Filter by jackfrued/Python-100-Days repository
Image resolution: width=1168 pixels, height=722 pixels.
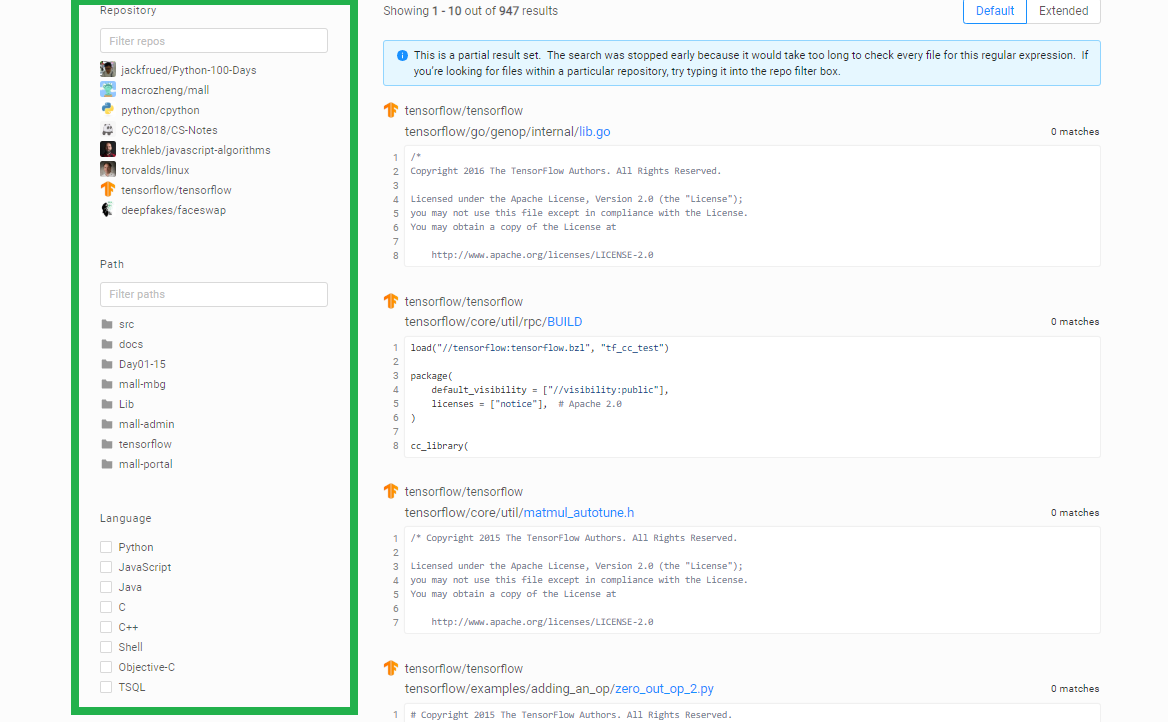click(188, 70)
